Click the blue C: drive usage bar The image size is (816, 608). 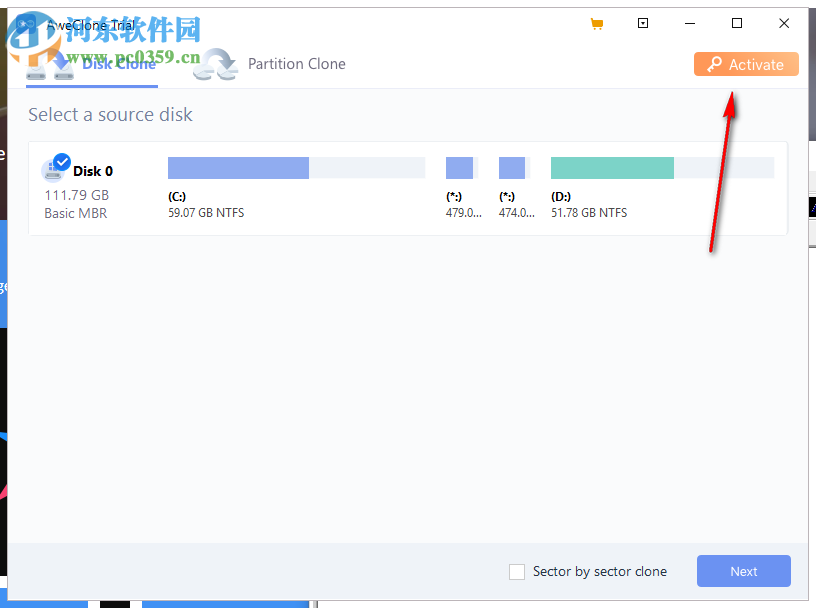pyautogui.click(x=238, y=167)
